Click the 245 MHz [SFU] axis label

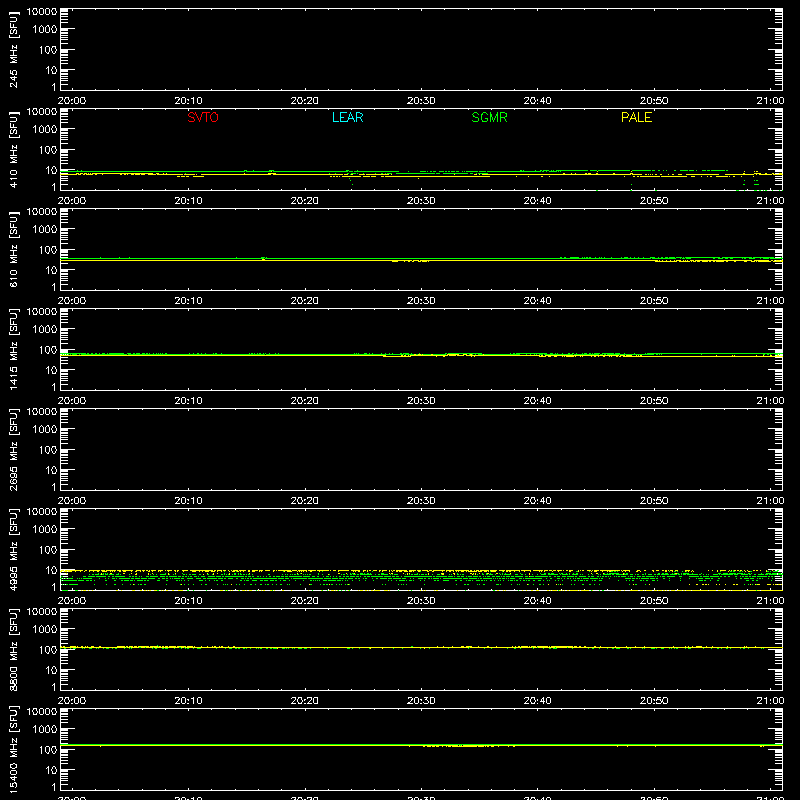[13, 49]
